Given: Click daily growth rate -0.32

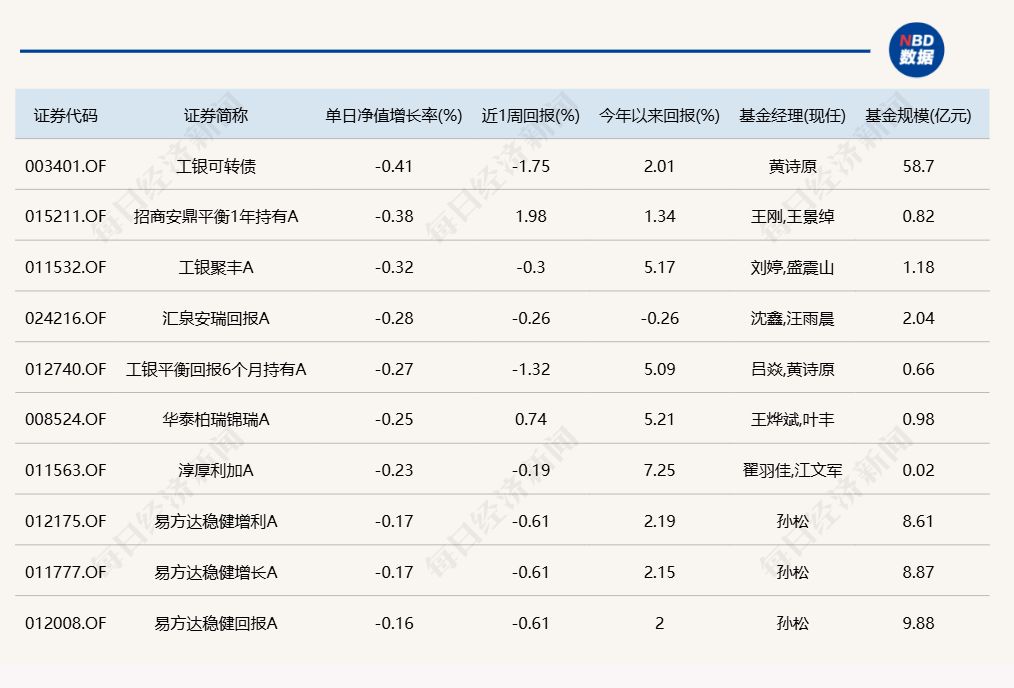Looking at the screenshot, I should (394, 267).
